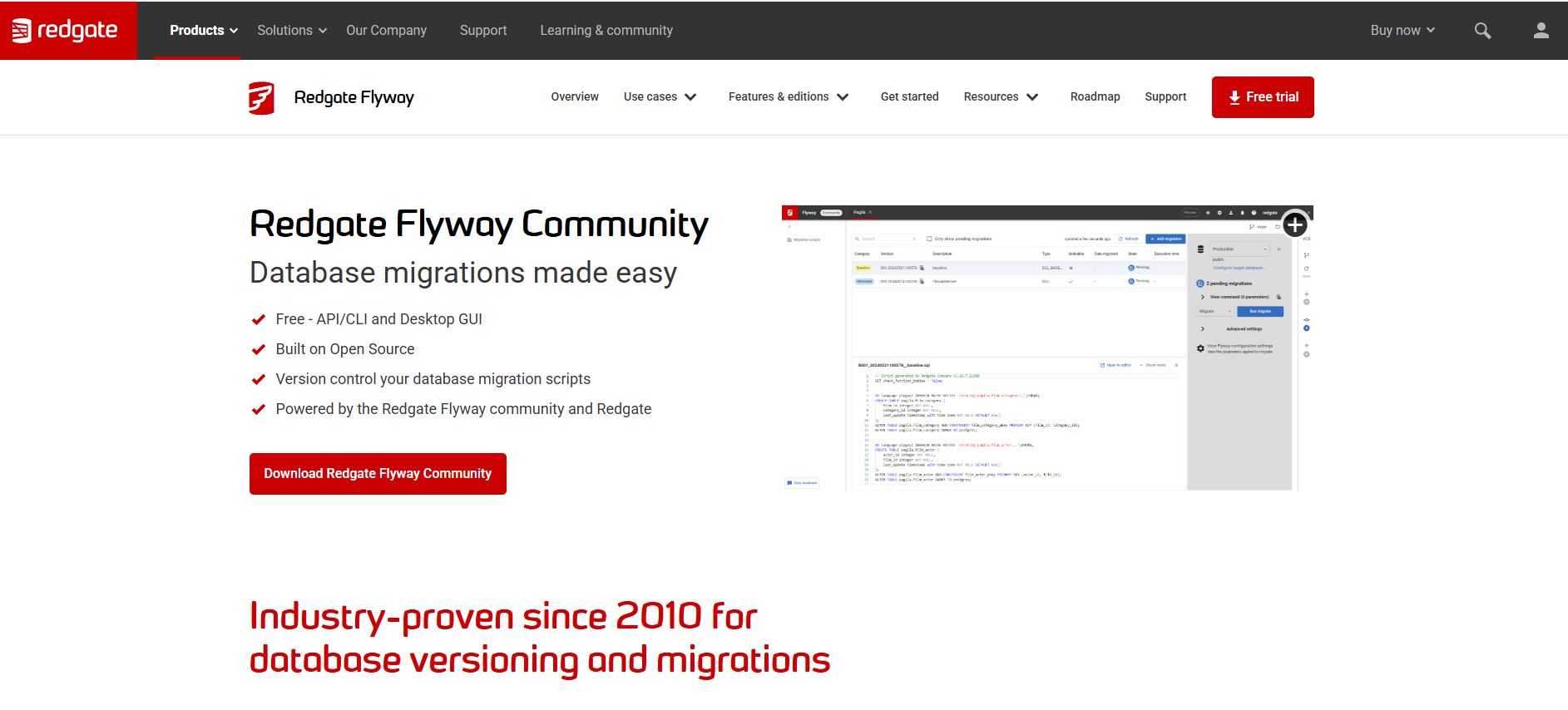Go to Our Company page
This screenshot has height=710, width=1568.
tap(386, 30)
